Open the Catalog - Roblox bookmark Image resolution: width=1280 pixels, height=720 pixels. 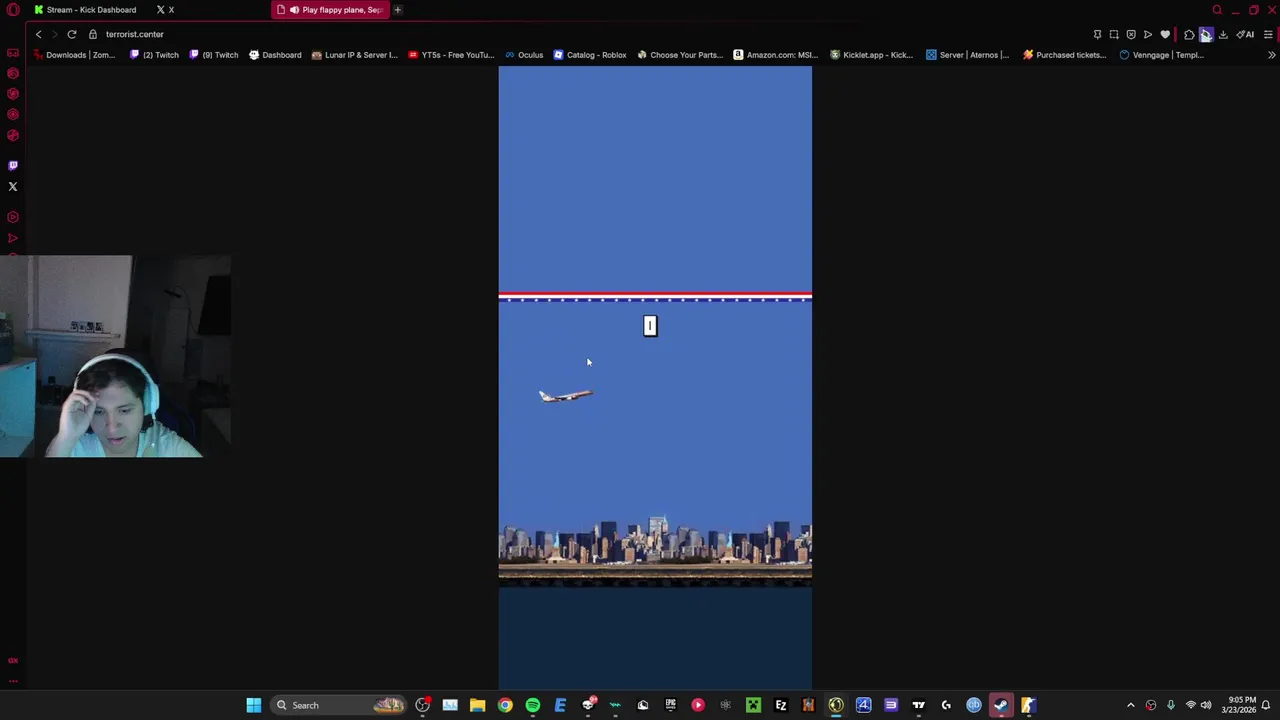coord(590,55)
